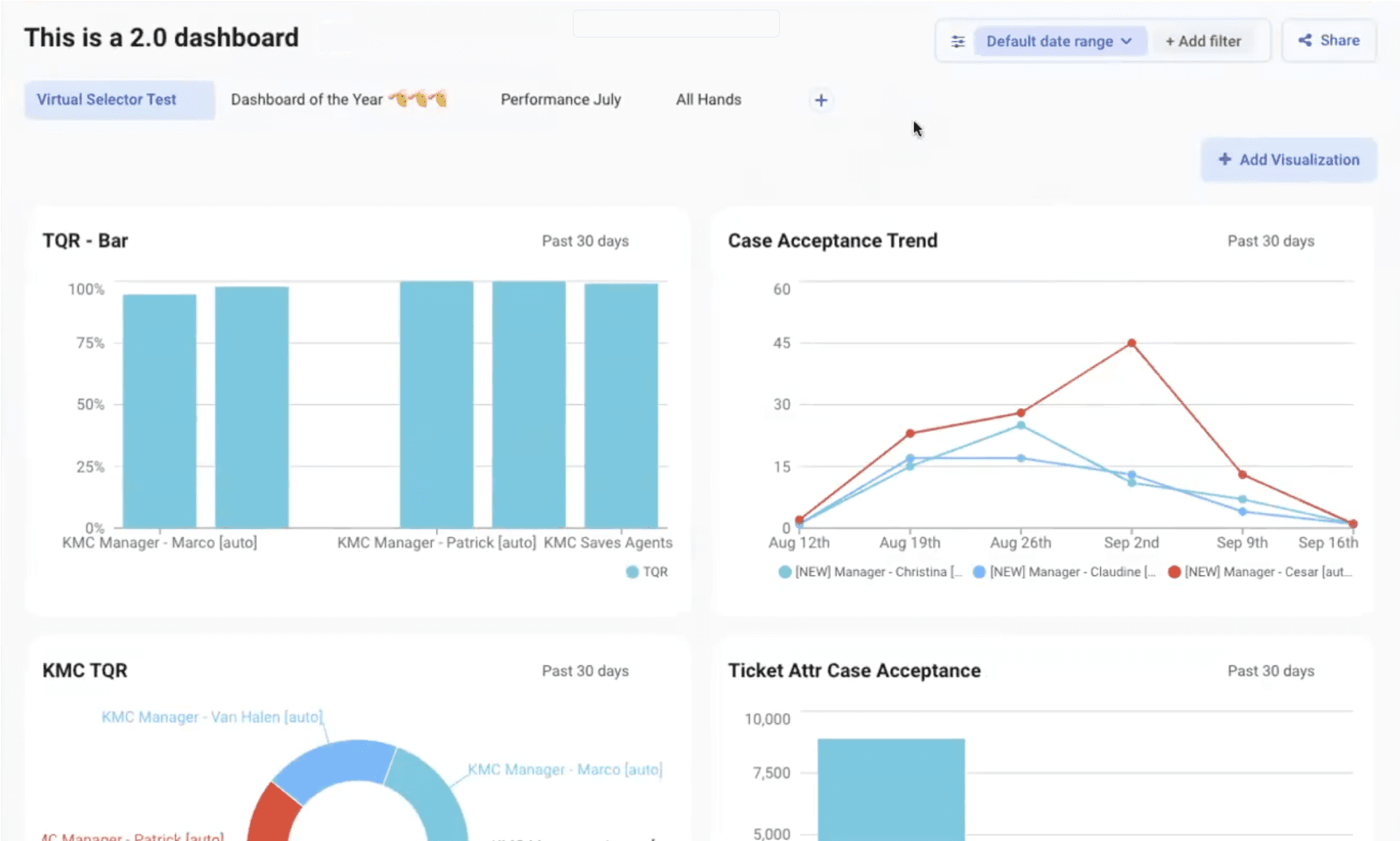Toggle the Claudine legend series
Screen dimensions: 1400x841
click(x=1064, y=572)
